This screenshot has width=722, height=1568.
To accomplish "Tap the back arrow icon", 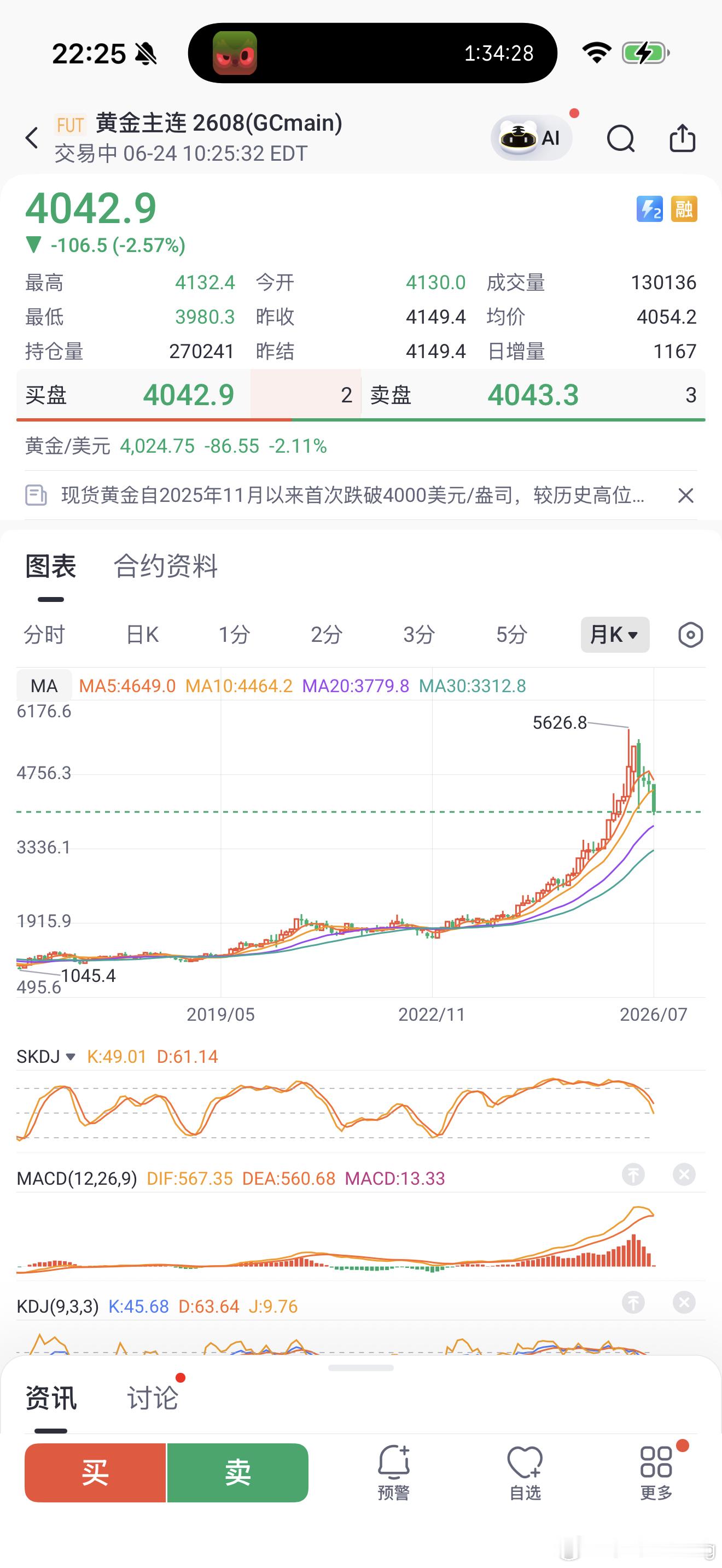I will tap(32, 138).
